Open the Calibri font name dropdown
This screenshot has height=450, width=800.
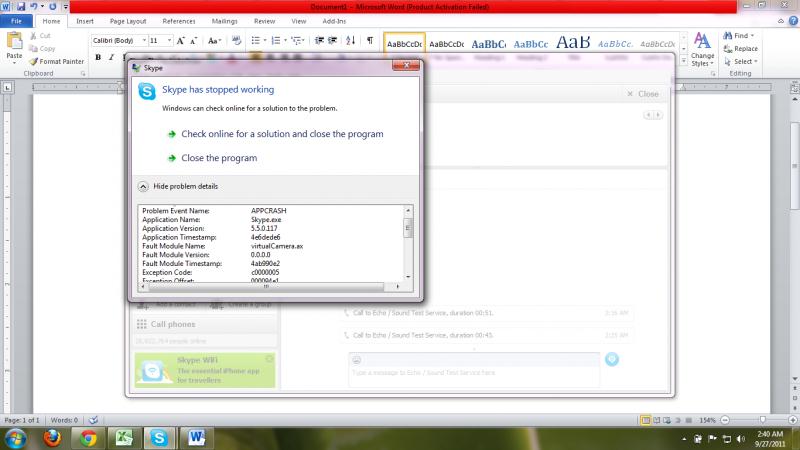click(x=117, y=41)
